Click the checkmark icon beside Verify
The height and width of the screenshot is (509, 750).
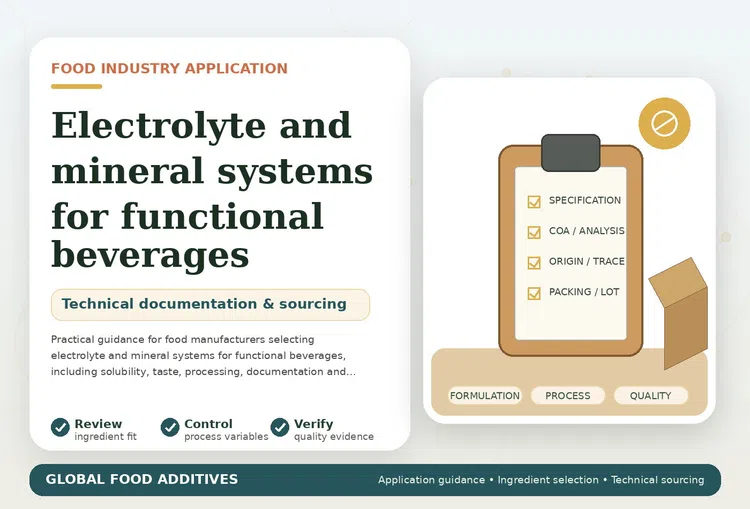tap(280, 427)
